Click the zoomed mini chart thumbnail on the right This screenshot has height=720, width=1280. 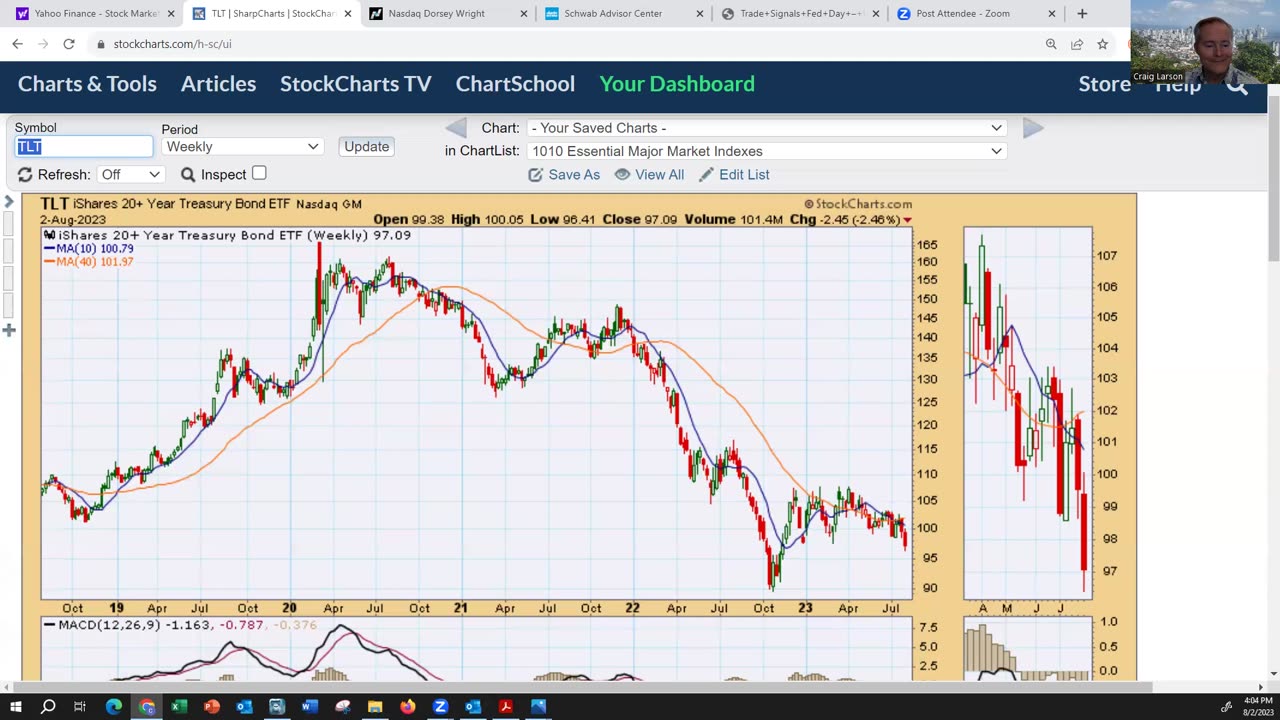point(1028,413)
